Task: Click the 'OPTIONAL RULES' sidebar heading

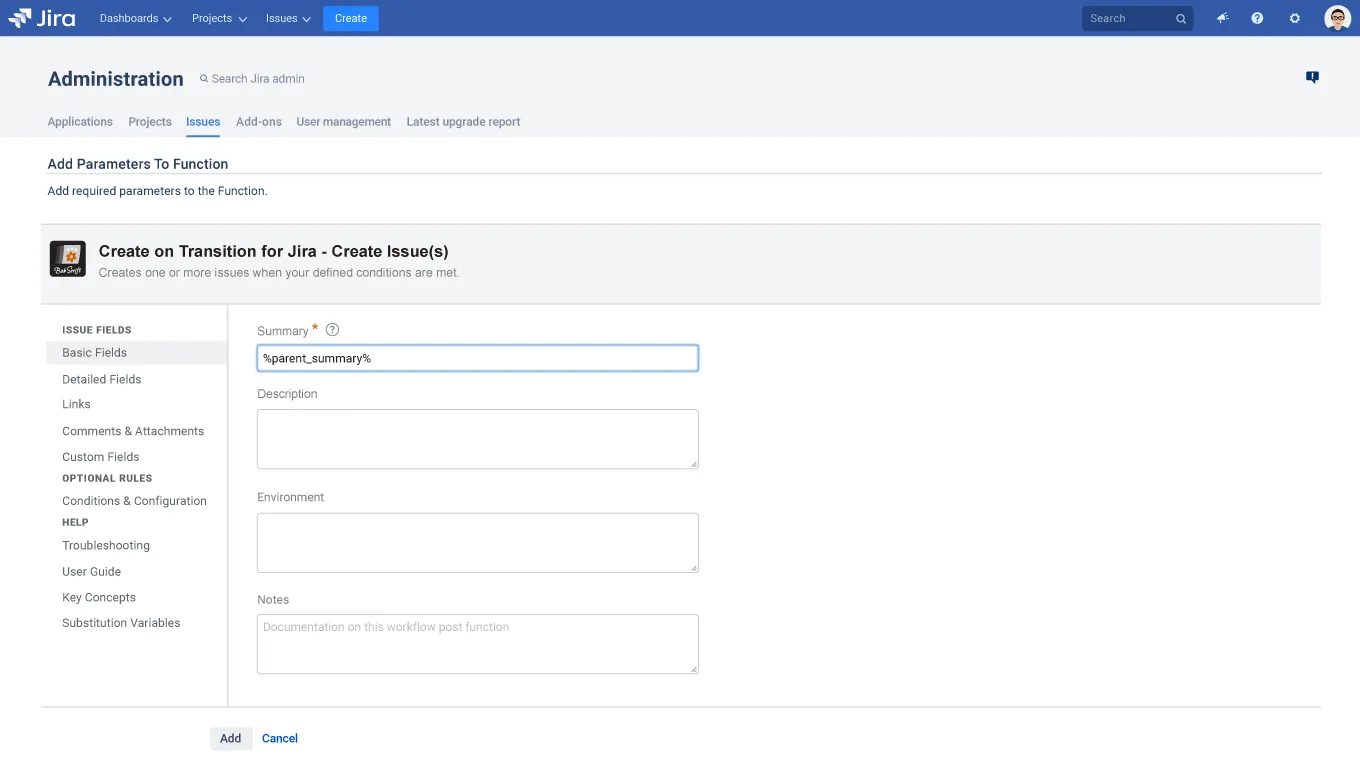Action: pos(107,478)
